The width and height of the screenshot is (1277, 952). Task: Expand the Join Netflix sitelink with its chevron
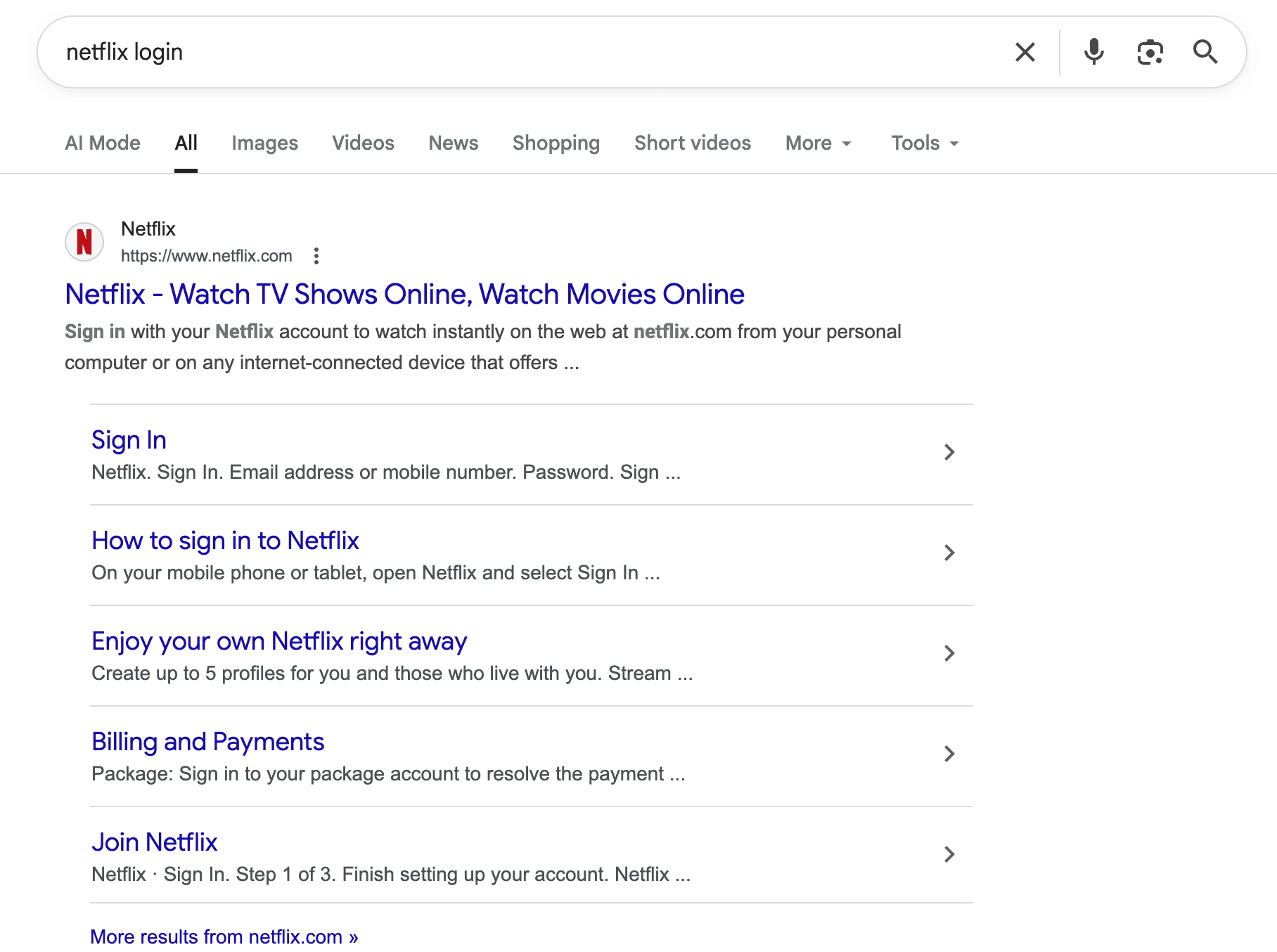tap(950, 855)
